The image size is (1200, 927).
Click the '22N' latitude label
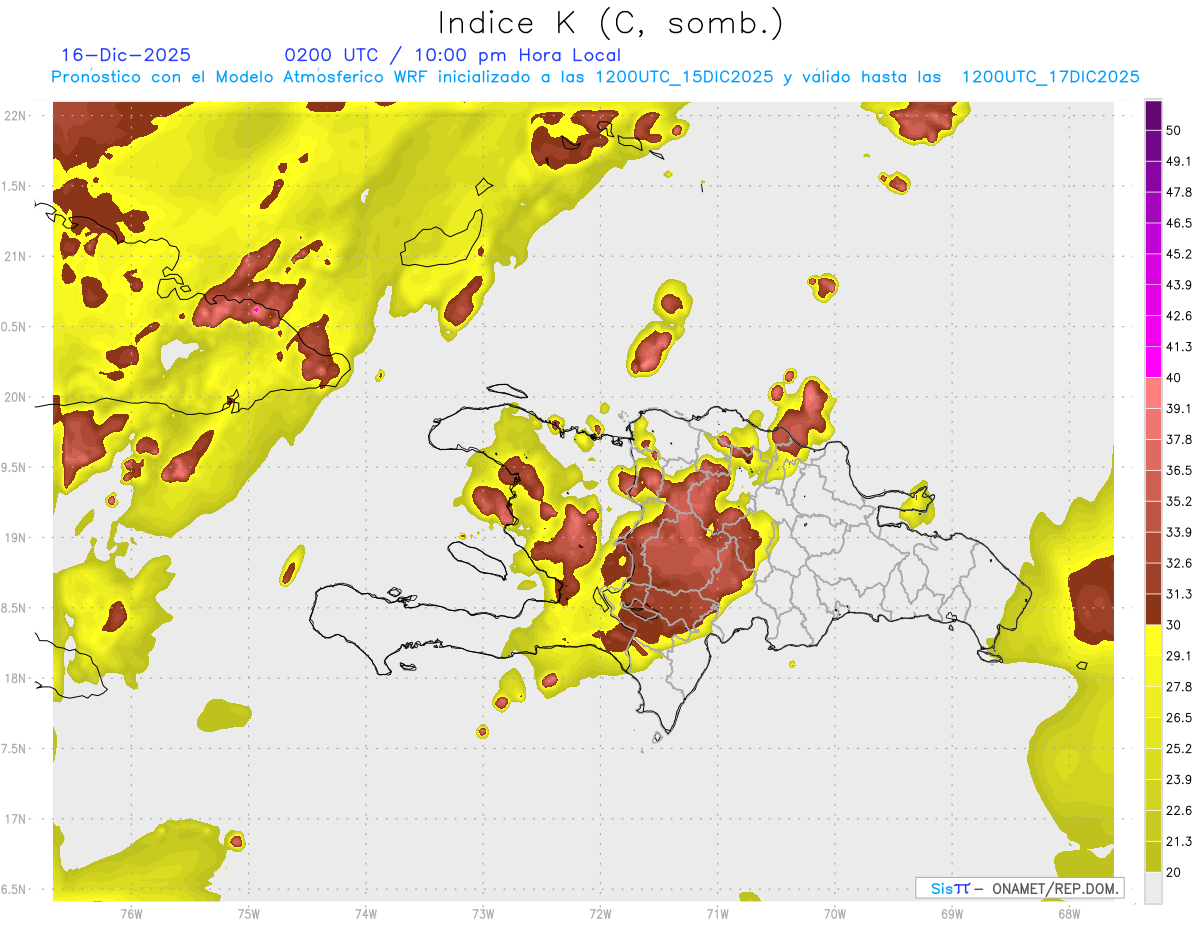16,116
